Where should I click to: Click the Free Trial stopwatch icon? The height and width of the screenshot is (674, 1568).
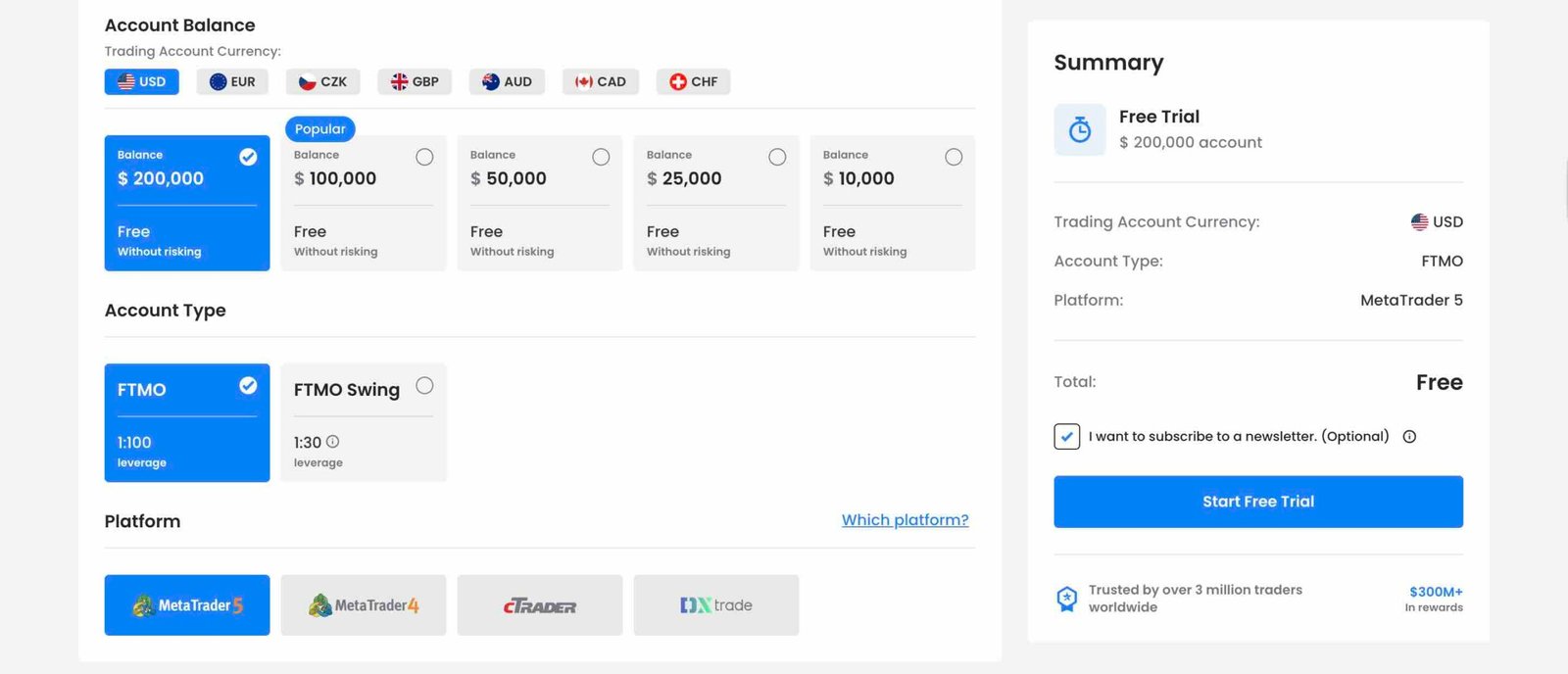tap(1079, 129)
